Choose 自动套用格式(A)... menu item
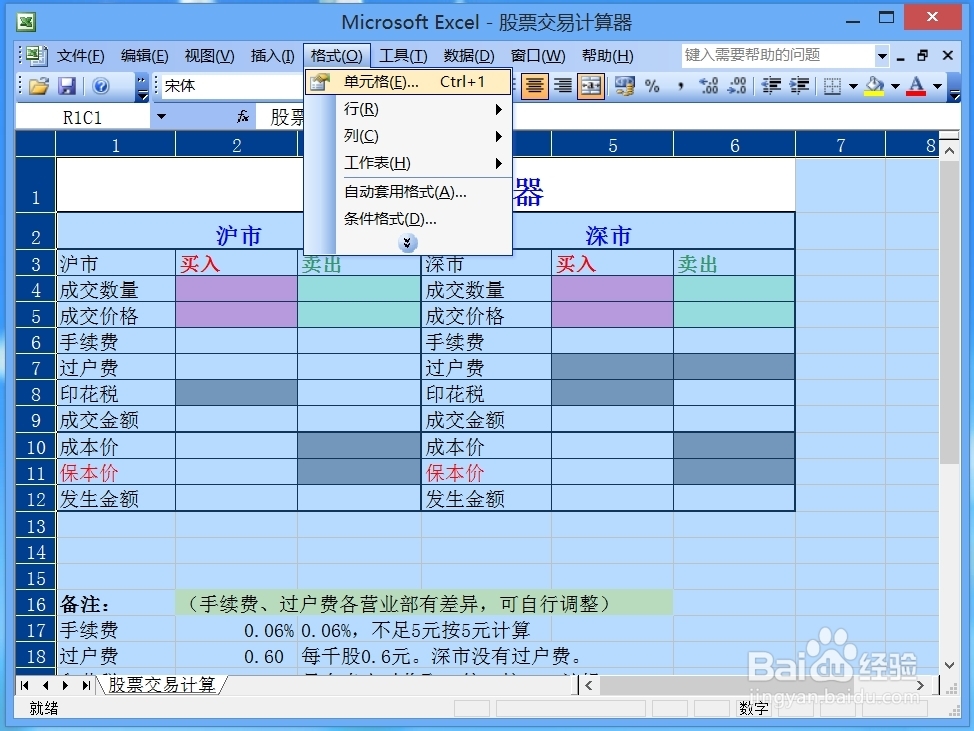The width and height of the screenshot is (974, 731). click(408, 192)
